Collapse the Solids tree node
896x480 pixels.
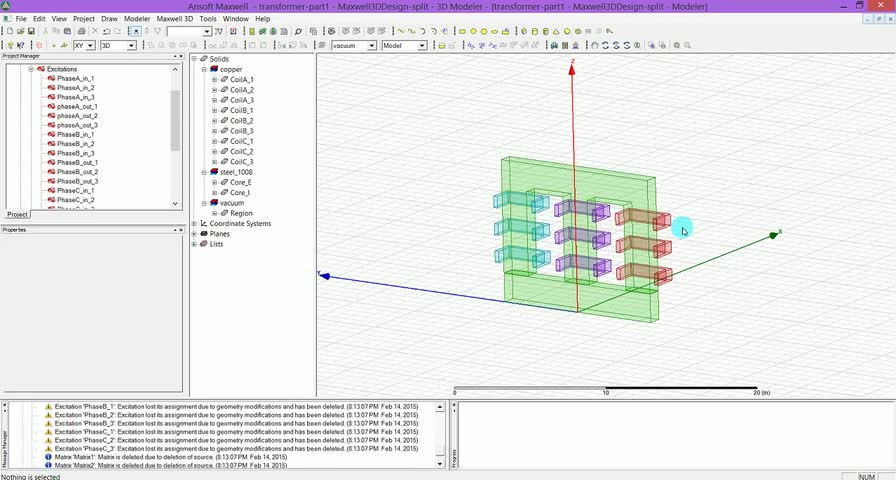coord(194,59)
